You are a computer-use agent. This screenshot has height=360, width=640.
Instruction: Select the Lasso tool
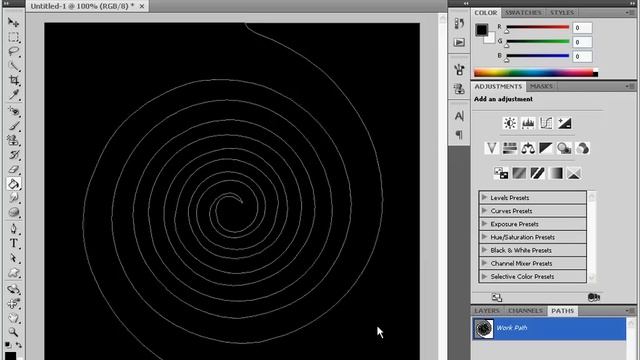(13, 51)
